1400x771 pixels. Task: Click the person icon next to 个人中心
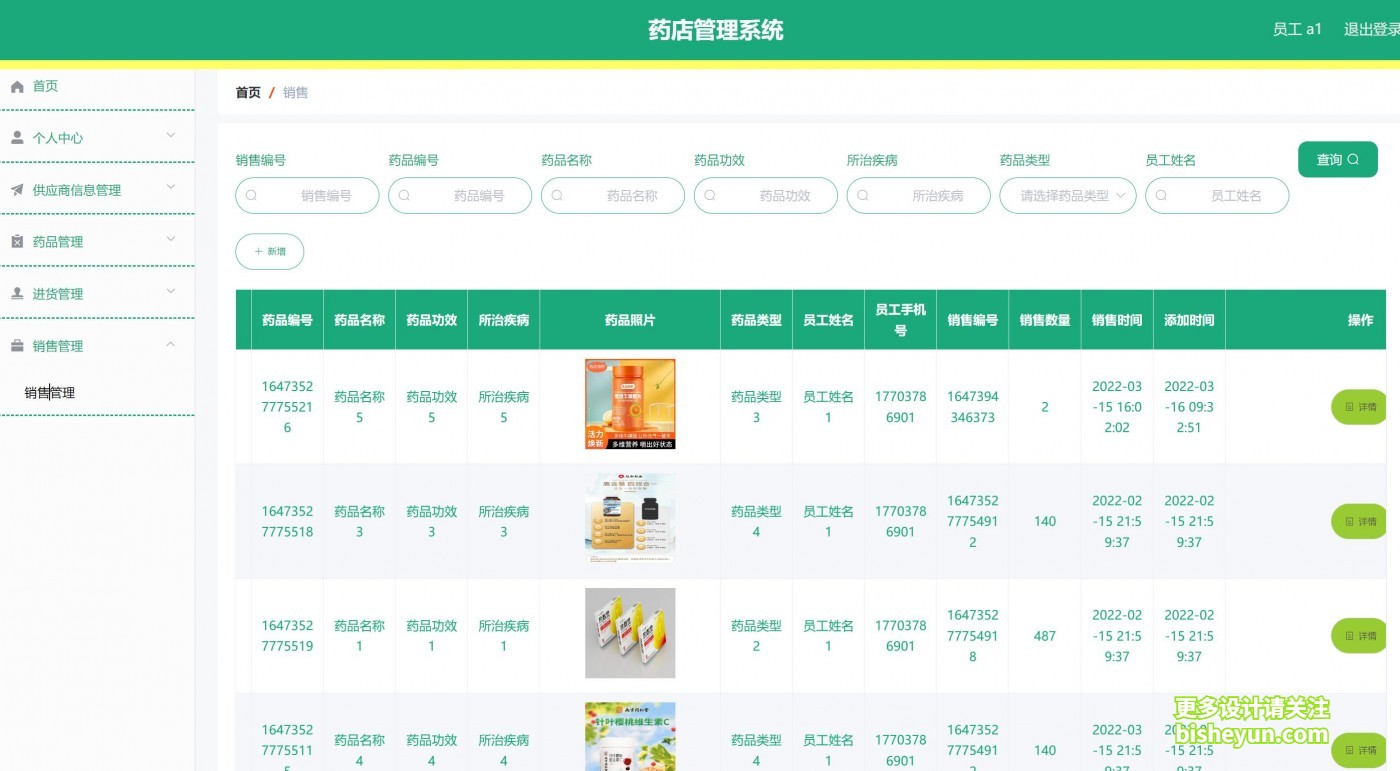17,138
